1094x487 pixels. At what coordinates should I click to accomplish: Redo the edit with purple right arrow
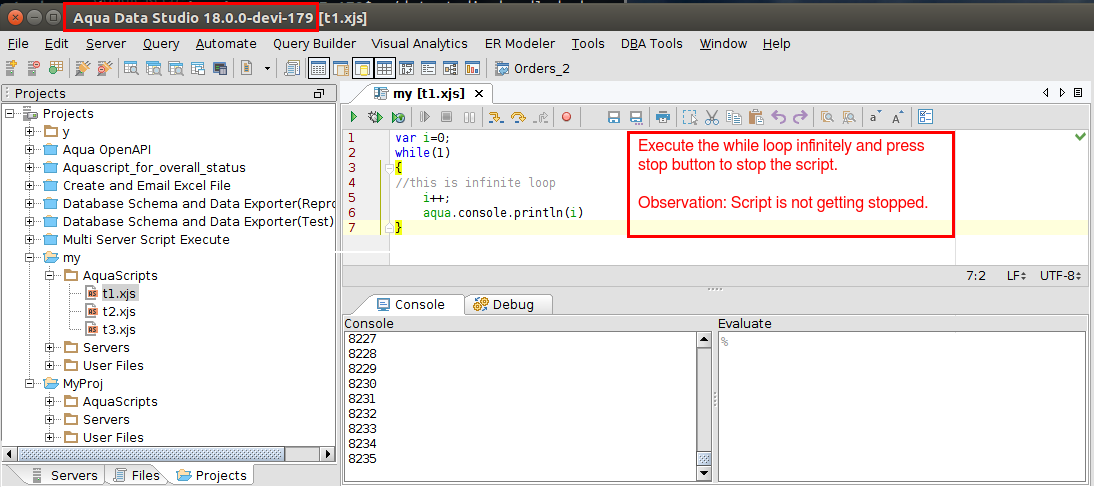[800, 117]
